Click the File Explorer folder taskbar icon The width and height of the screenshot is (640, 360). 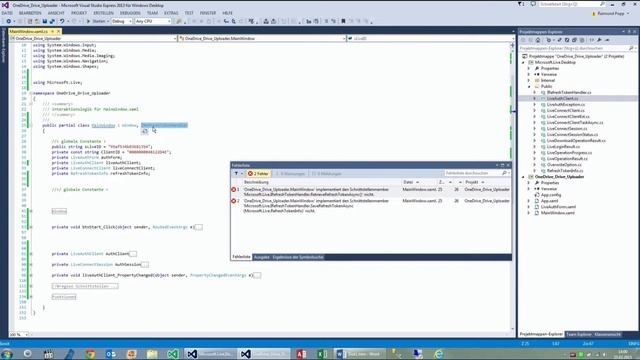pyautogui.click(x=152, y=354)
